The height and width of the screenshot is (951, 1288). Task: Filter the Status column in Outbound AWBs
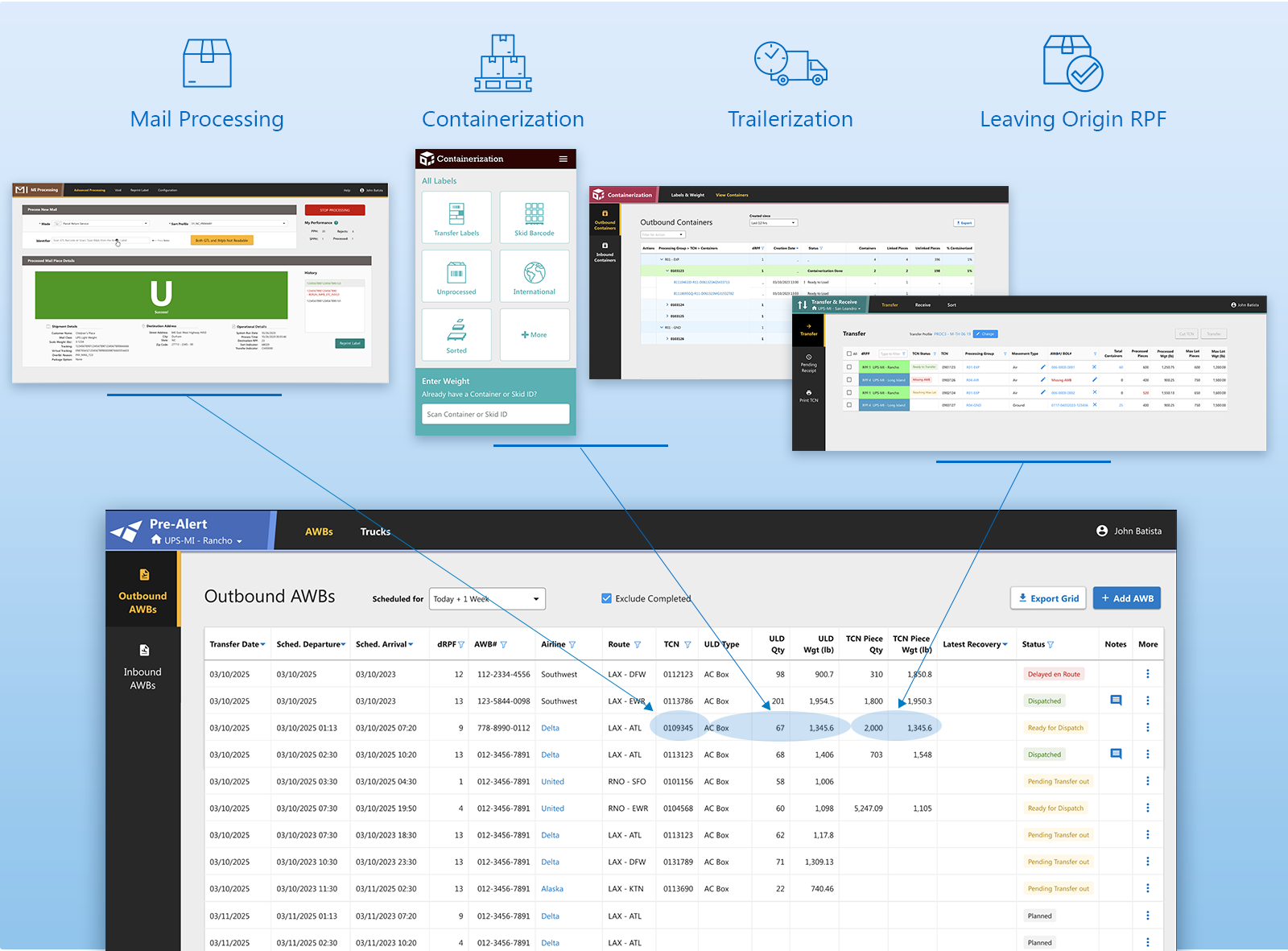coord(1051,645)
